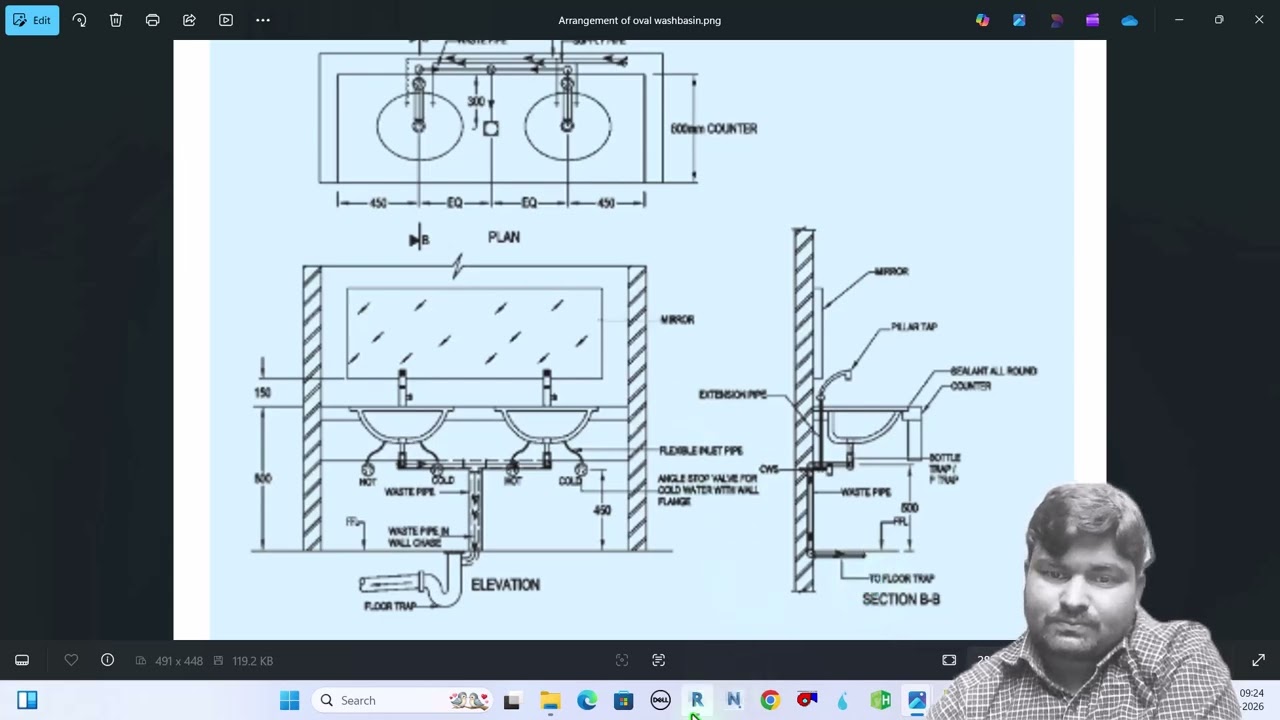Open the three-dots See more menu
This screenshot has width=1280, height=720.
coord(263,20)
